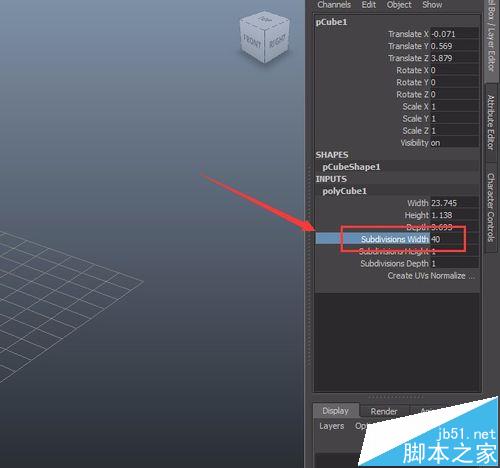Viewport: 500px width, 468px height.
Task: Select the polyCube1 input node
Action: pos(344,191)
